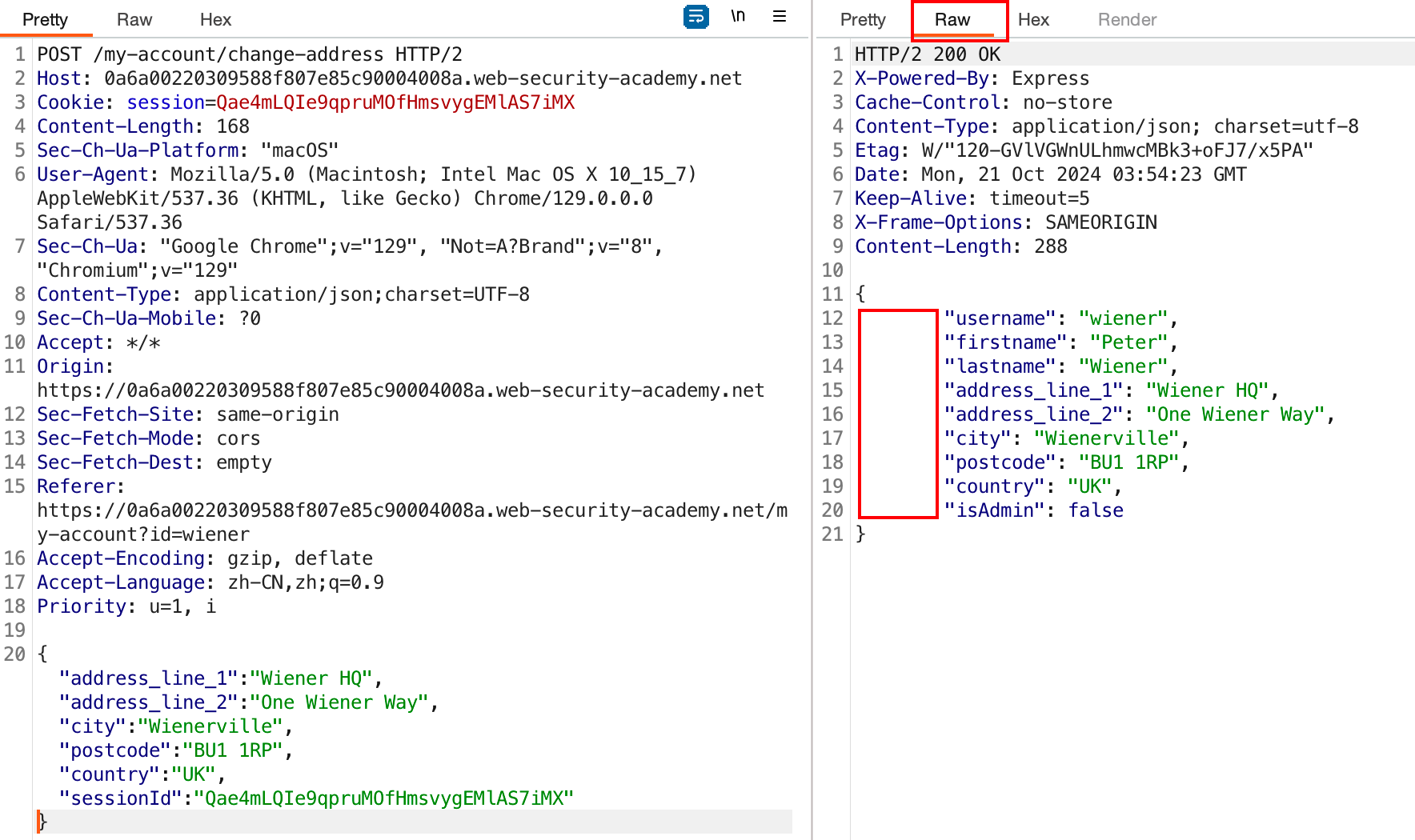The width and height of the screenshot is (1415, 840).
Task: Click "postcode" line in response JSON
Action: pyautogui.click(x=1068, y=462)
